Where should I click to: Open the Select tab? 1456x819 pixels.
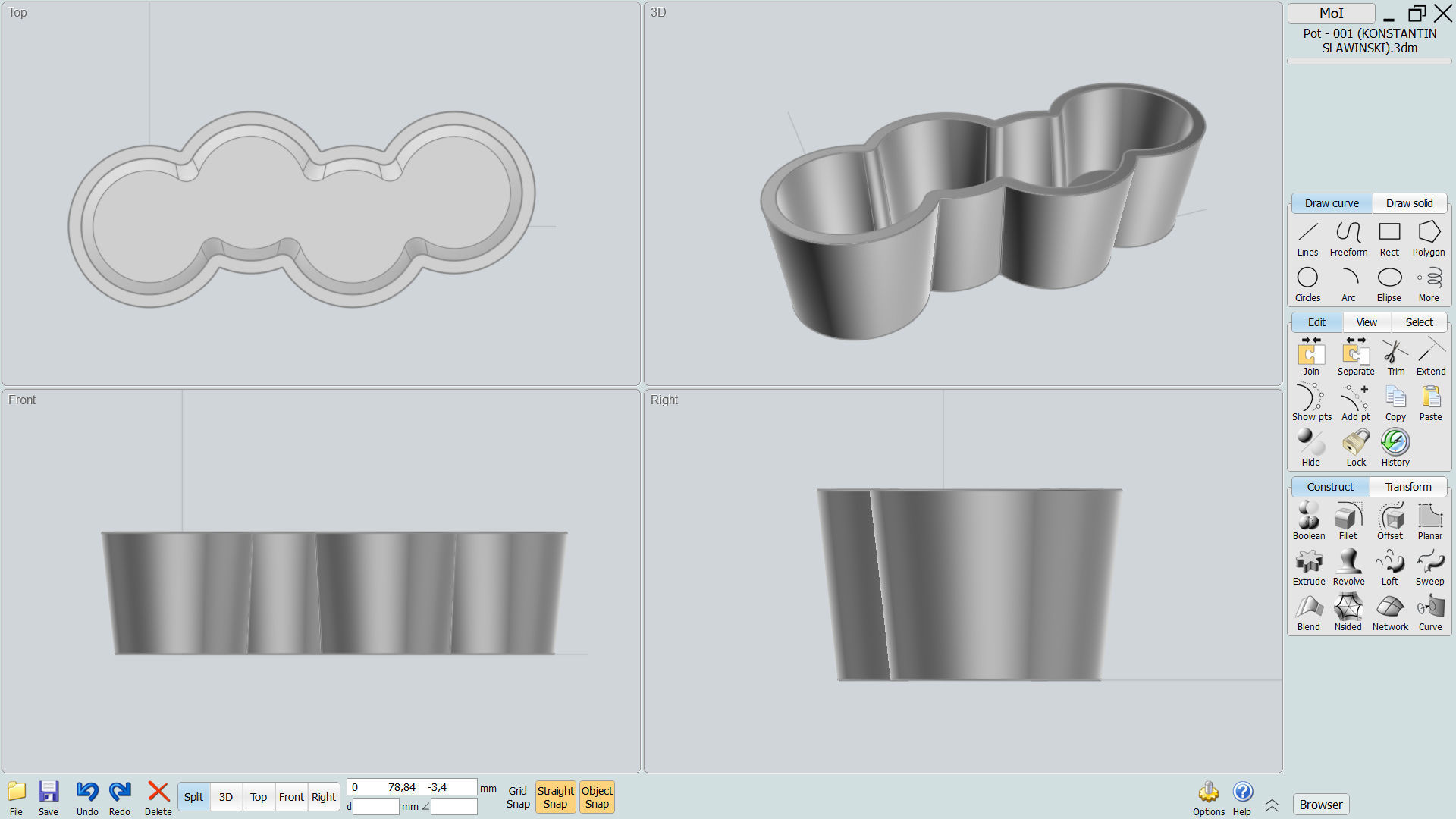coord(1419,322)
